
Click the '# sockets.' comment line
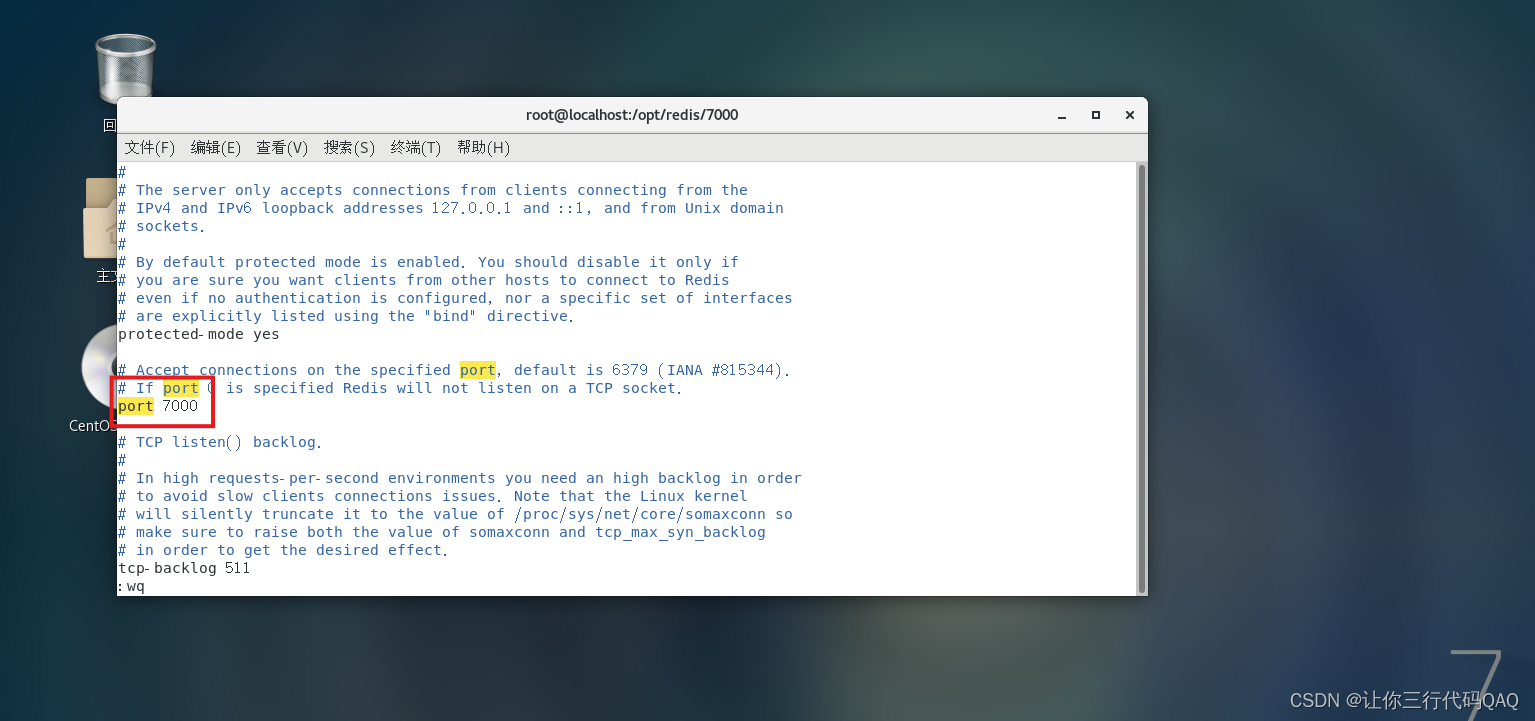[162, 226]
